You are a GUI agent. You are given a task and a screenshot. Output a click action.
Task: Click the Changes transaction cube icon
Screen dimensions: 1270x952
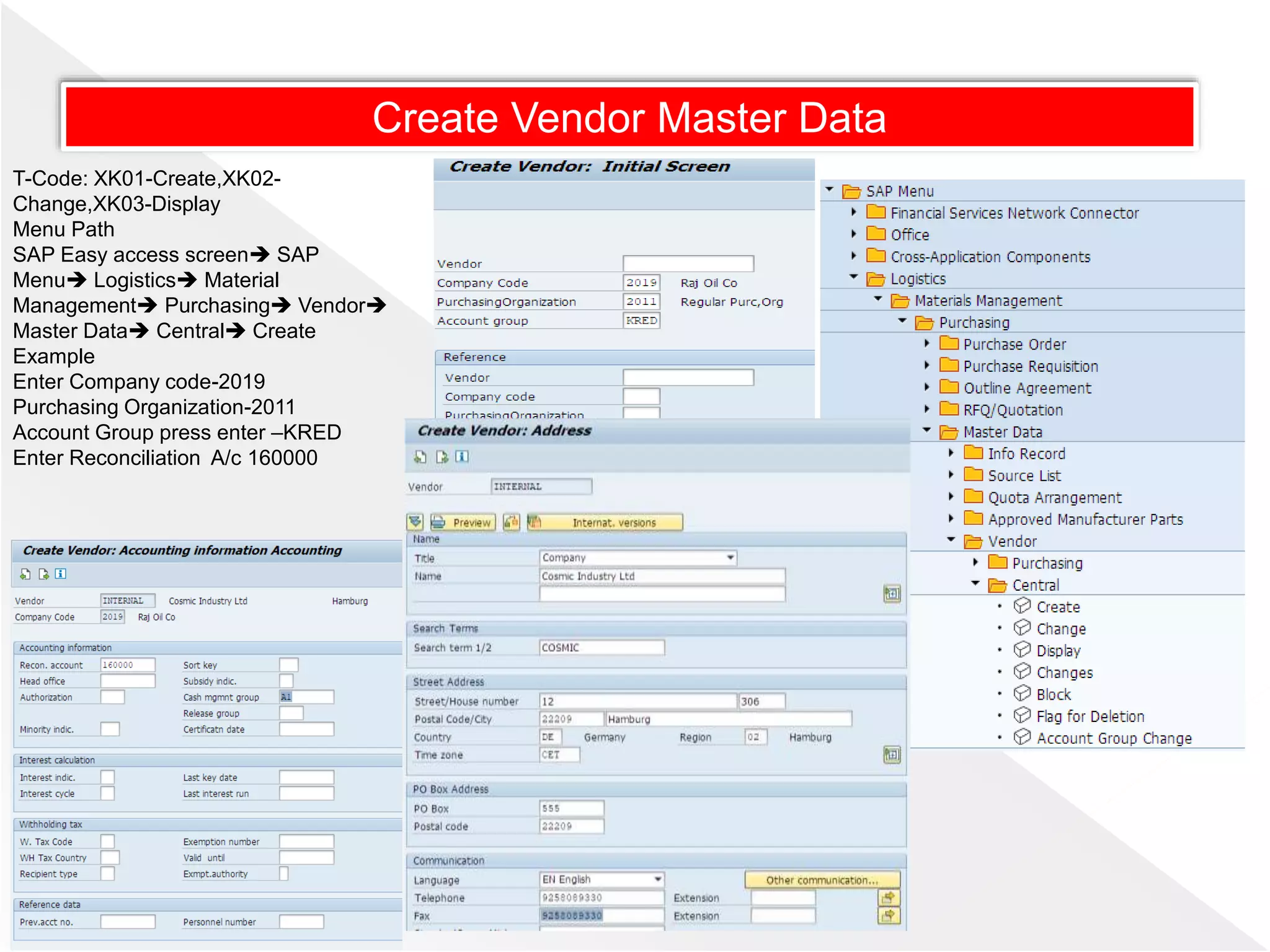[x=1022, y=671]
